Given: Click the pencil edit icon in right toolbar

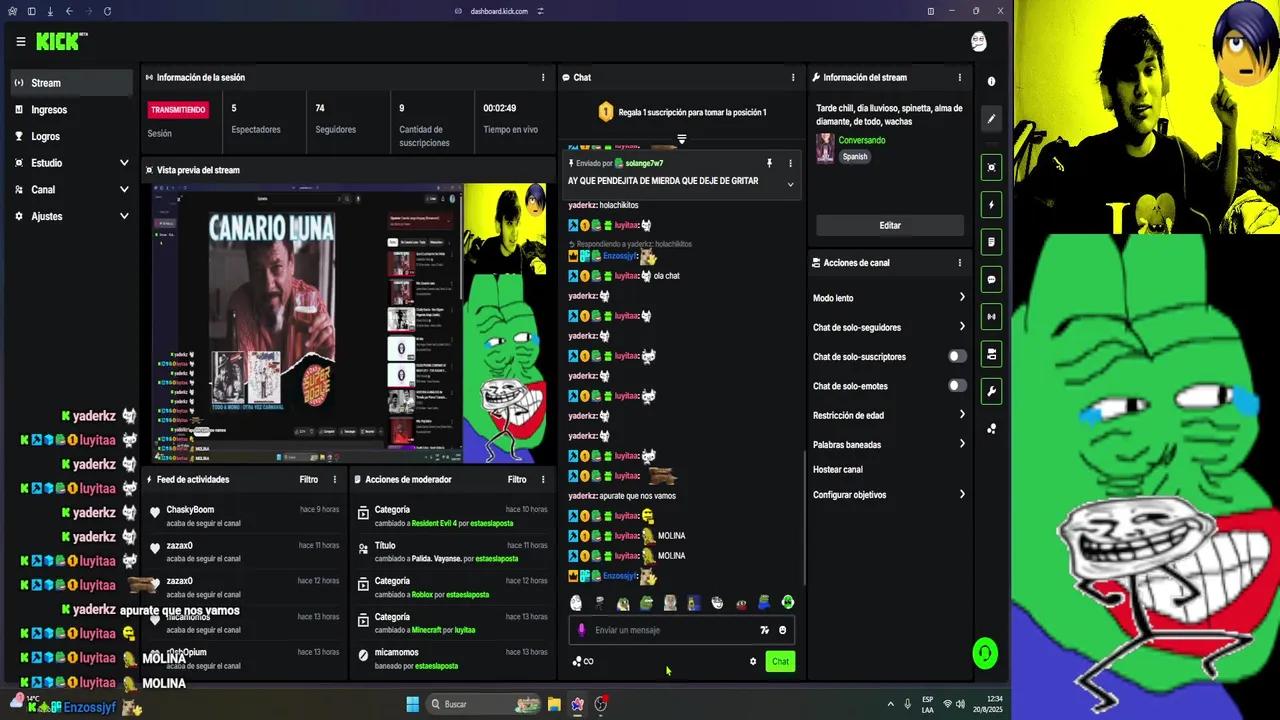Looking at the screenshot, I should [991, 118].
